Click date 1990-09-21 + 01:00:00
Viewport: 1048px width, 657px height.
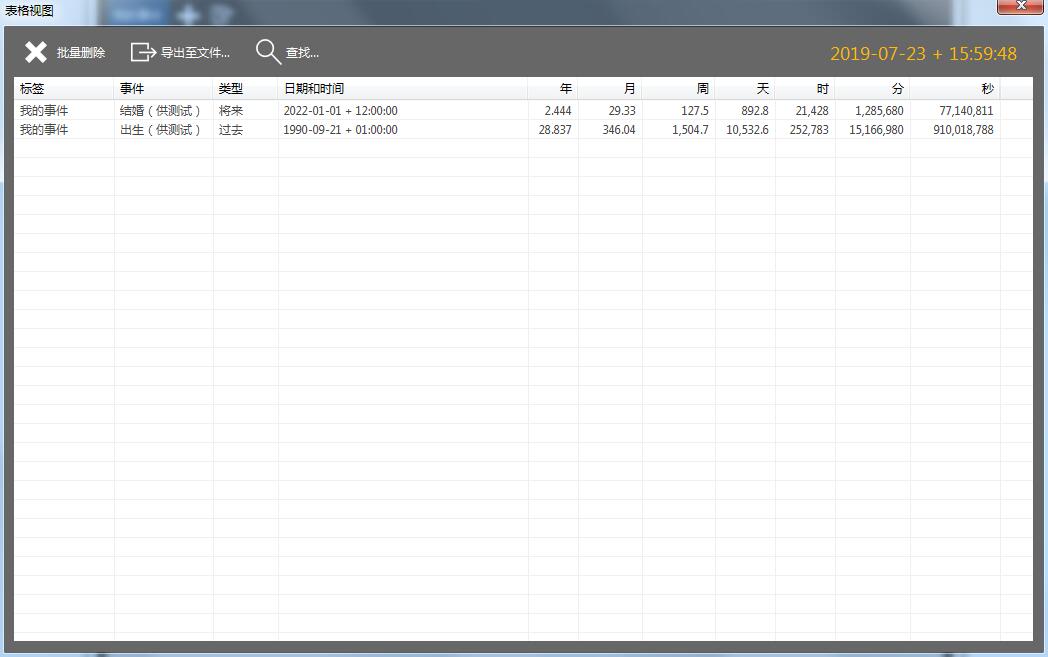coord(340,130)
